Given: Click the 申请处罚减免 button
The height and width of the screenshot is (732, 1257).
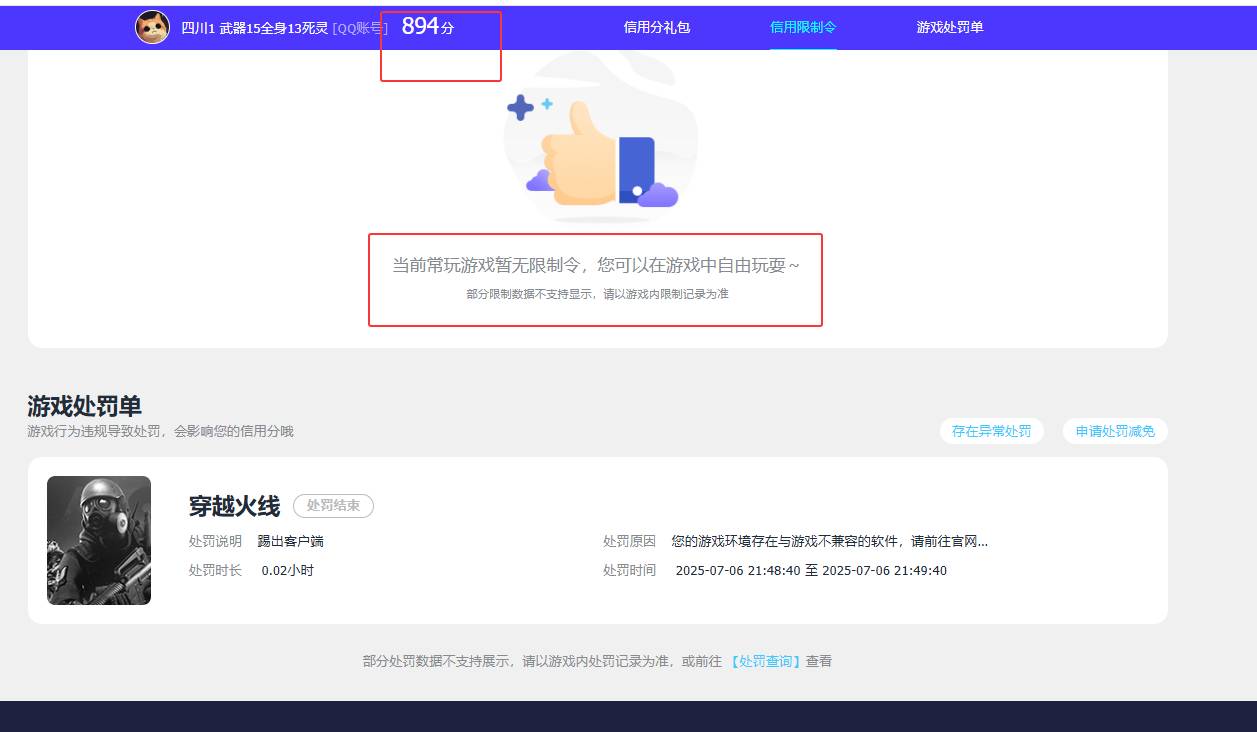Looking at the screenshot, I should (1114, 430).
